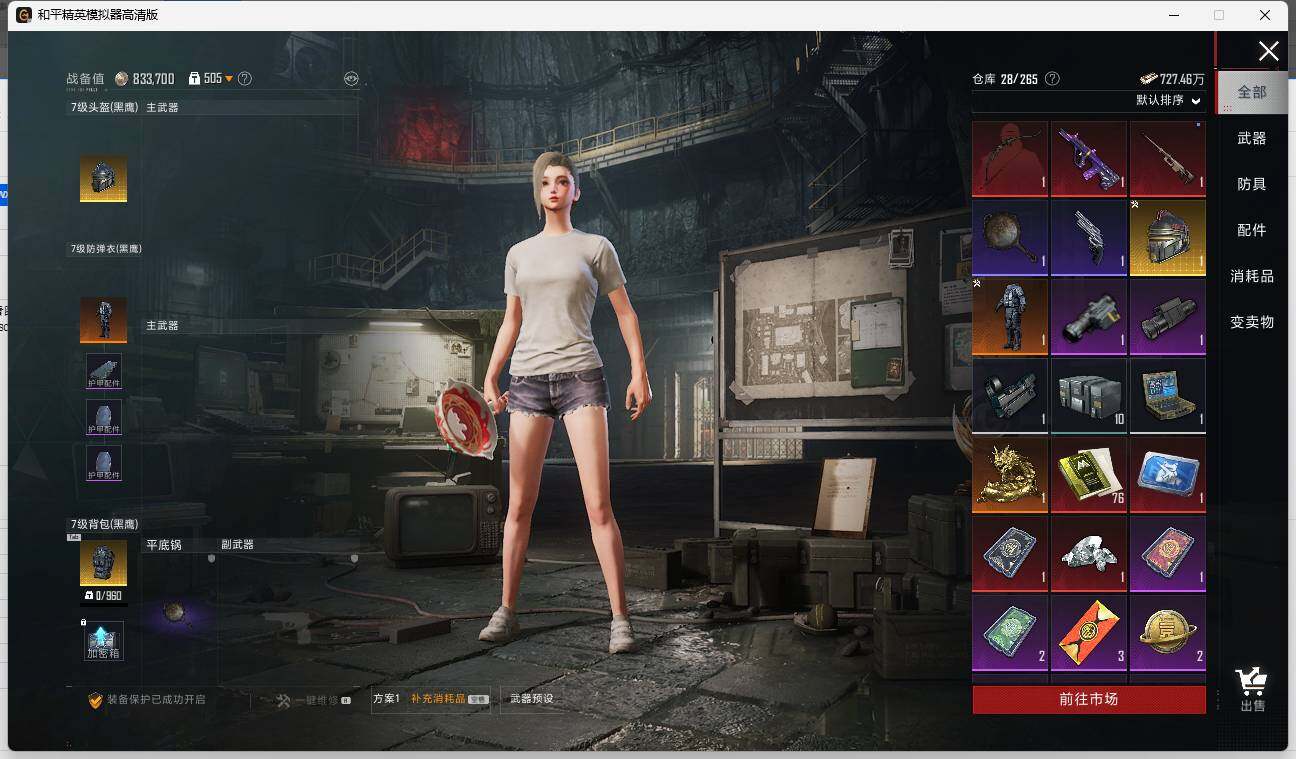
Task: Open the 方案1 loadout selector
Action: coord(386,699)
